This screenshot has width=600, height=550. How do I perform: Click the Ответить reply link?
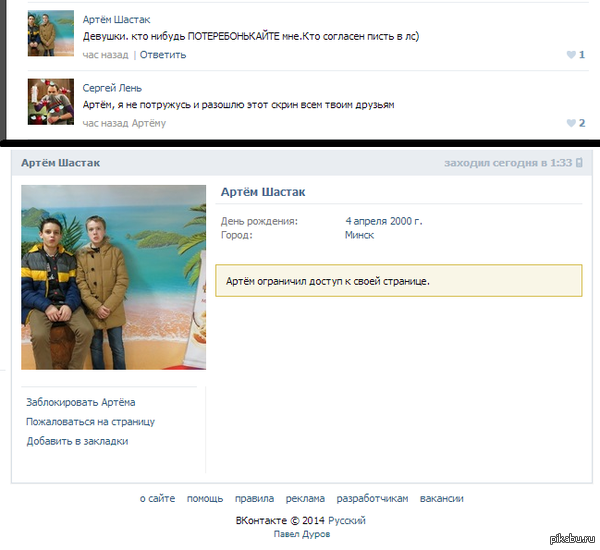pyautogui.click(x=162, y=55)
